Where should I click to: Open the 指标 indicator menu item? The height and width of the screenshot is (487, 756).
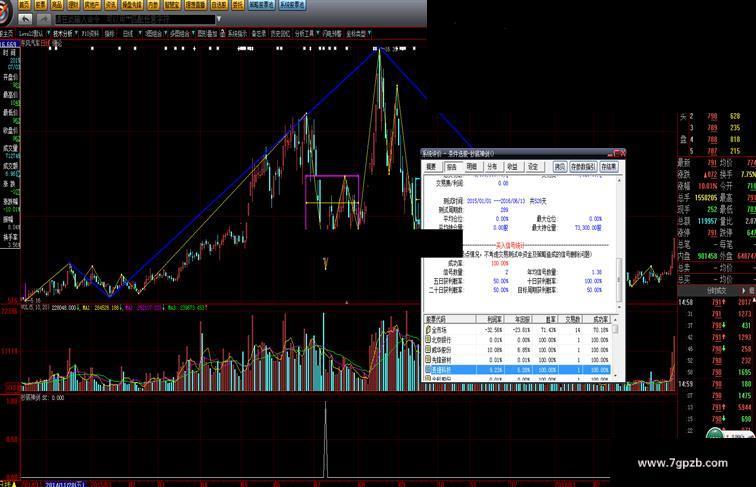110,33
